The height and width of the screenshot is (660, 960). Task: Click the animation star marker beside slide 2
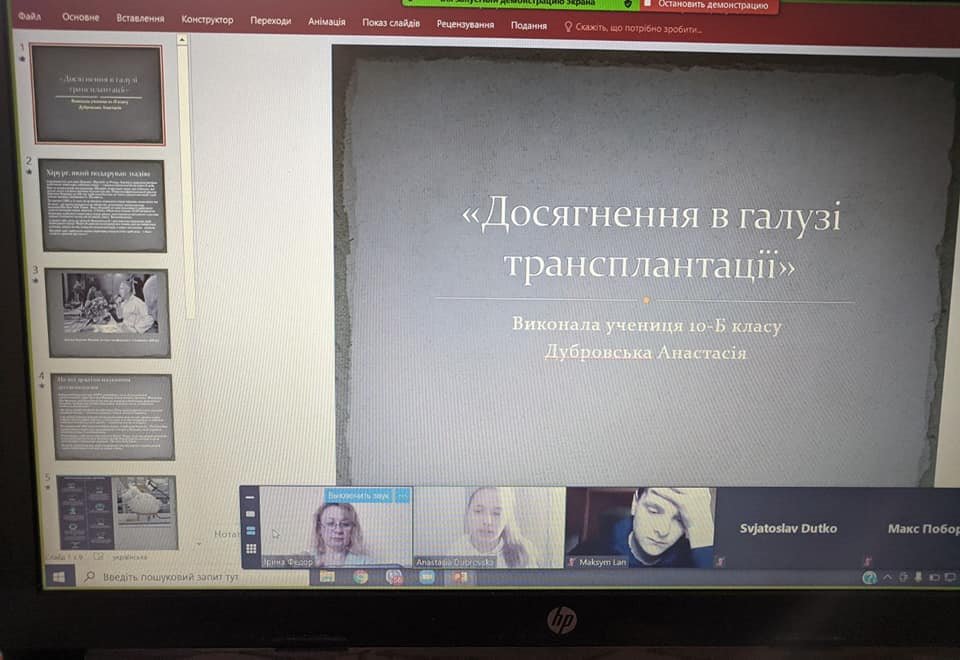(x=28, y=173)
